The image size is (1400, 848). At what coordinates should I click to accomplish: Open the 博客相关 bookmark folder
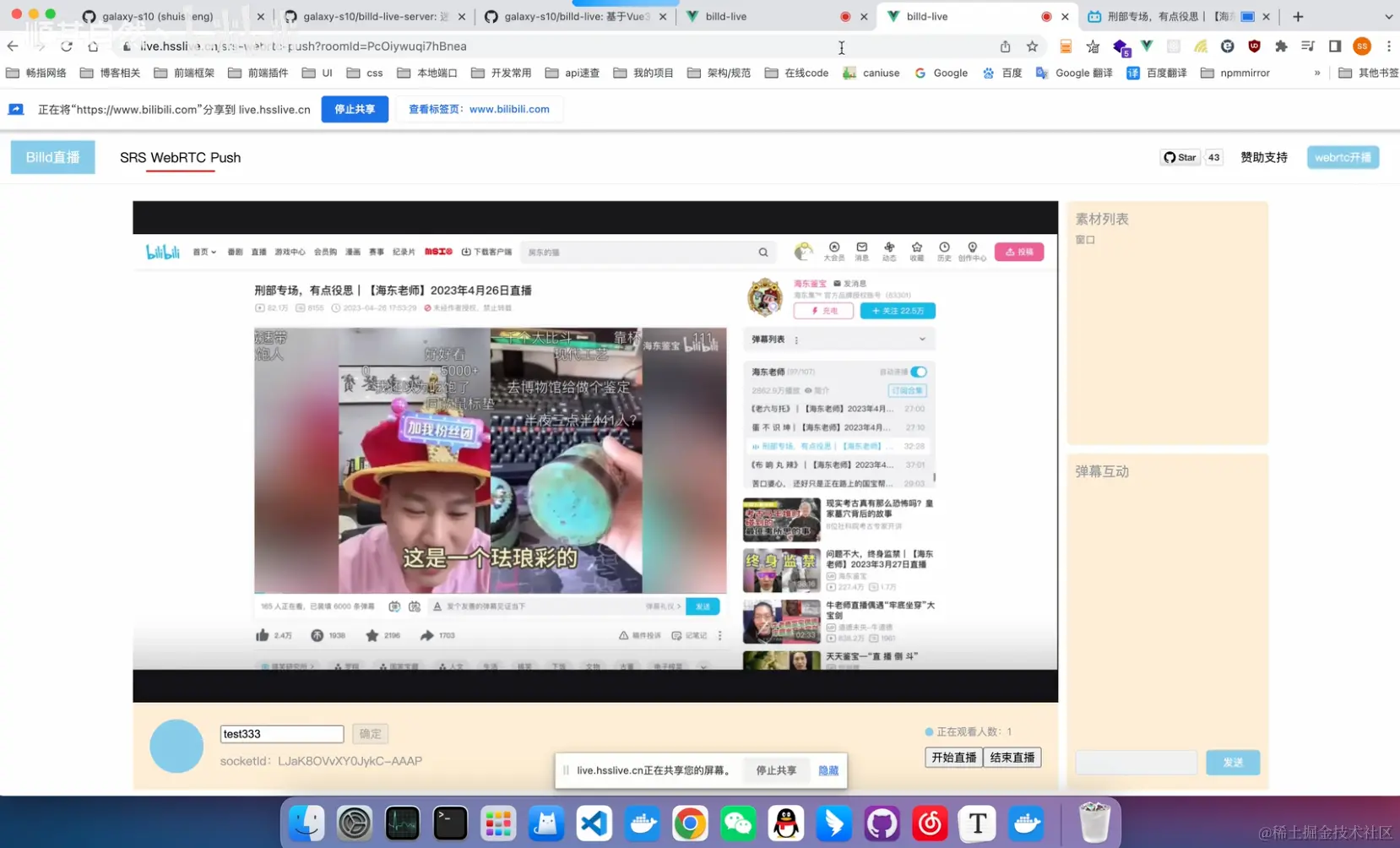click(111, 73)
